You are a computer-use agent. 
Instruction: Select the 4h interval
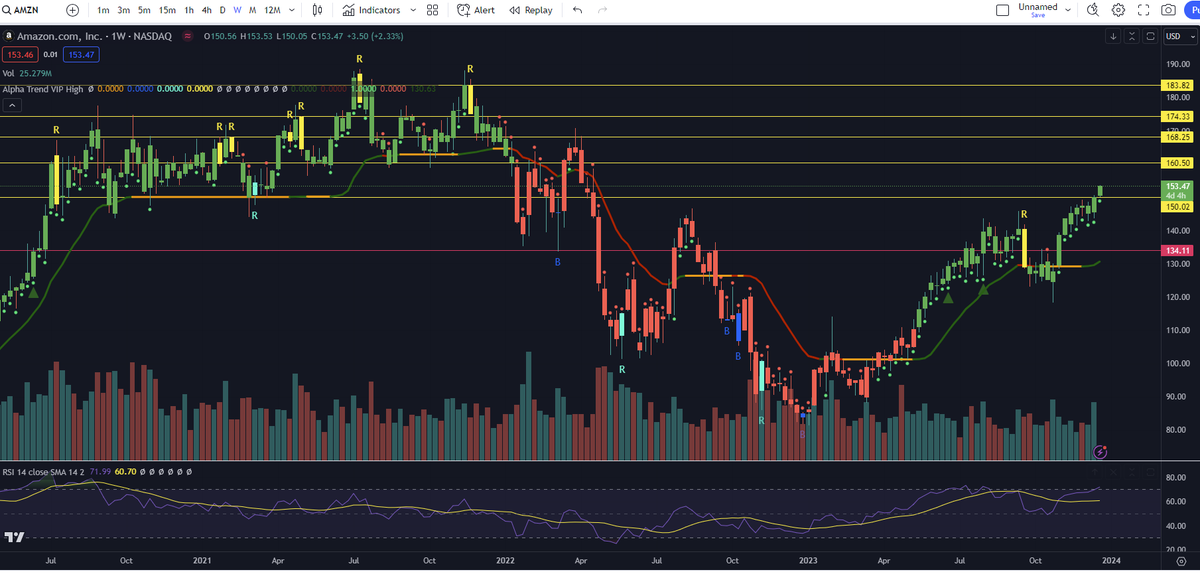coord(206,10)
